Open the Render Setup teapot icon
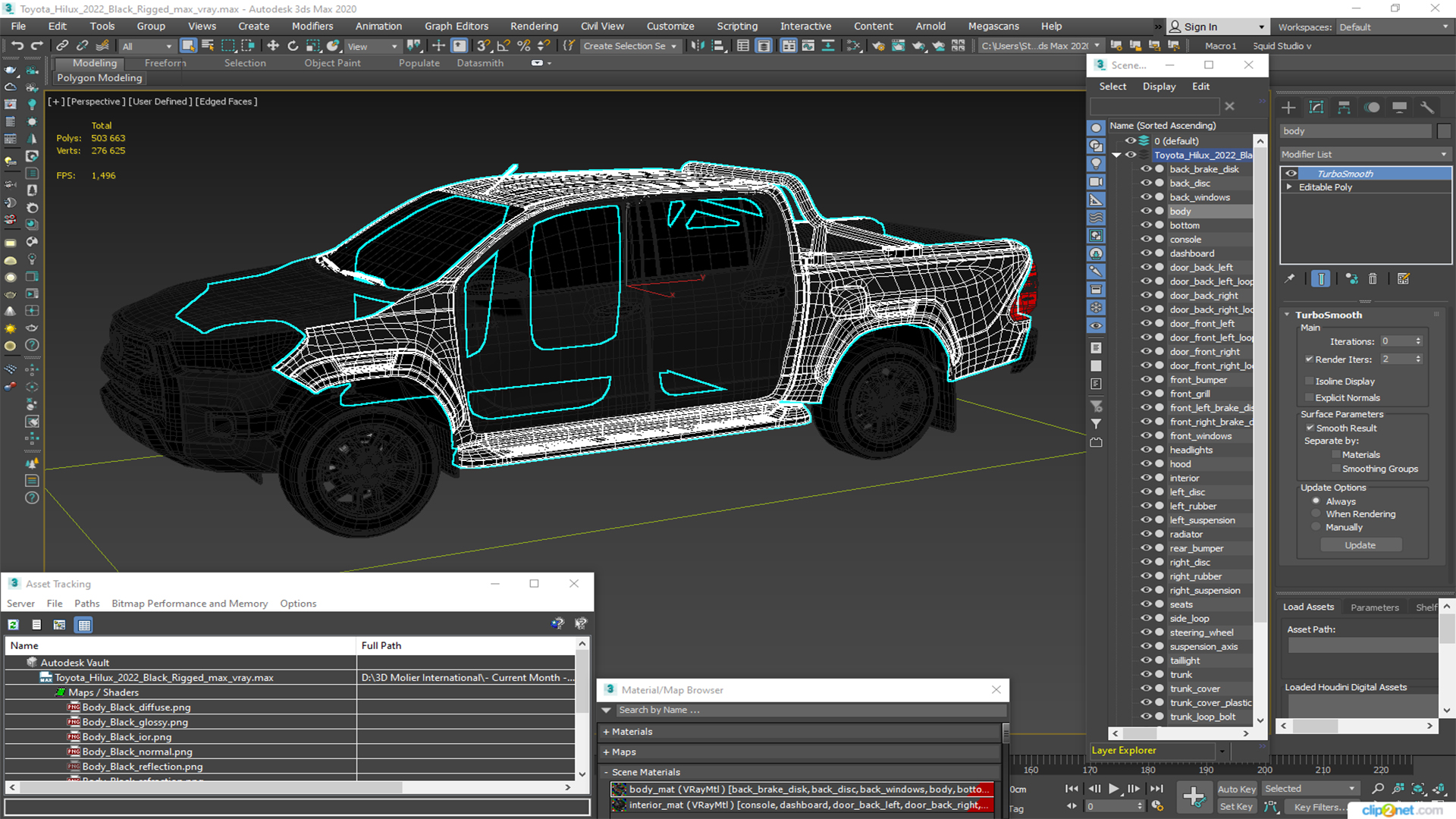The width and height of the screenshot is (1456, 819). point(878,46)
